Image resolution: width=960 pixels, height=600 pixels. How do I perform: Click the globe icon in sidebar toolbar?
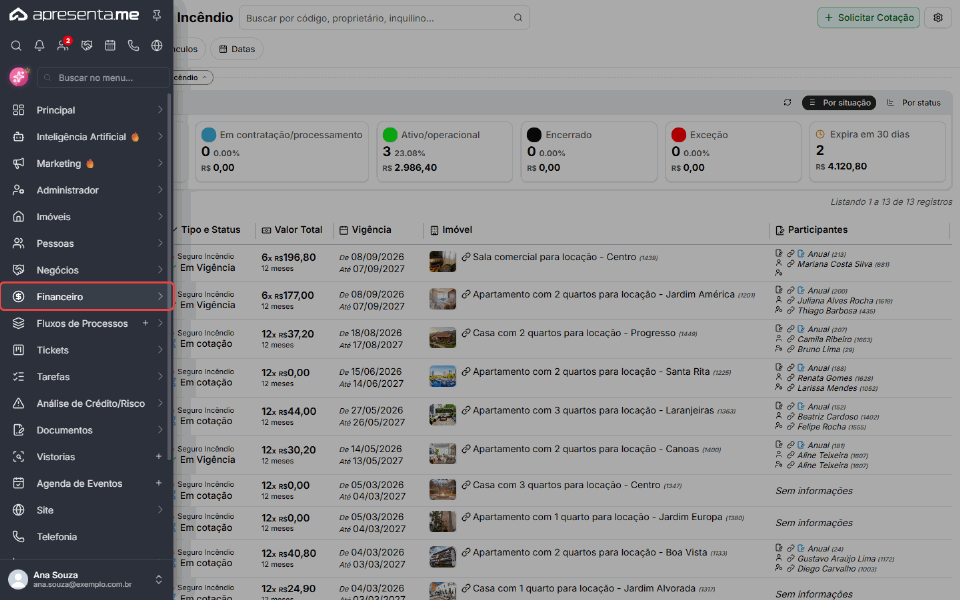click(x=157, y=45)
